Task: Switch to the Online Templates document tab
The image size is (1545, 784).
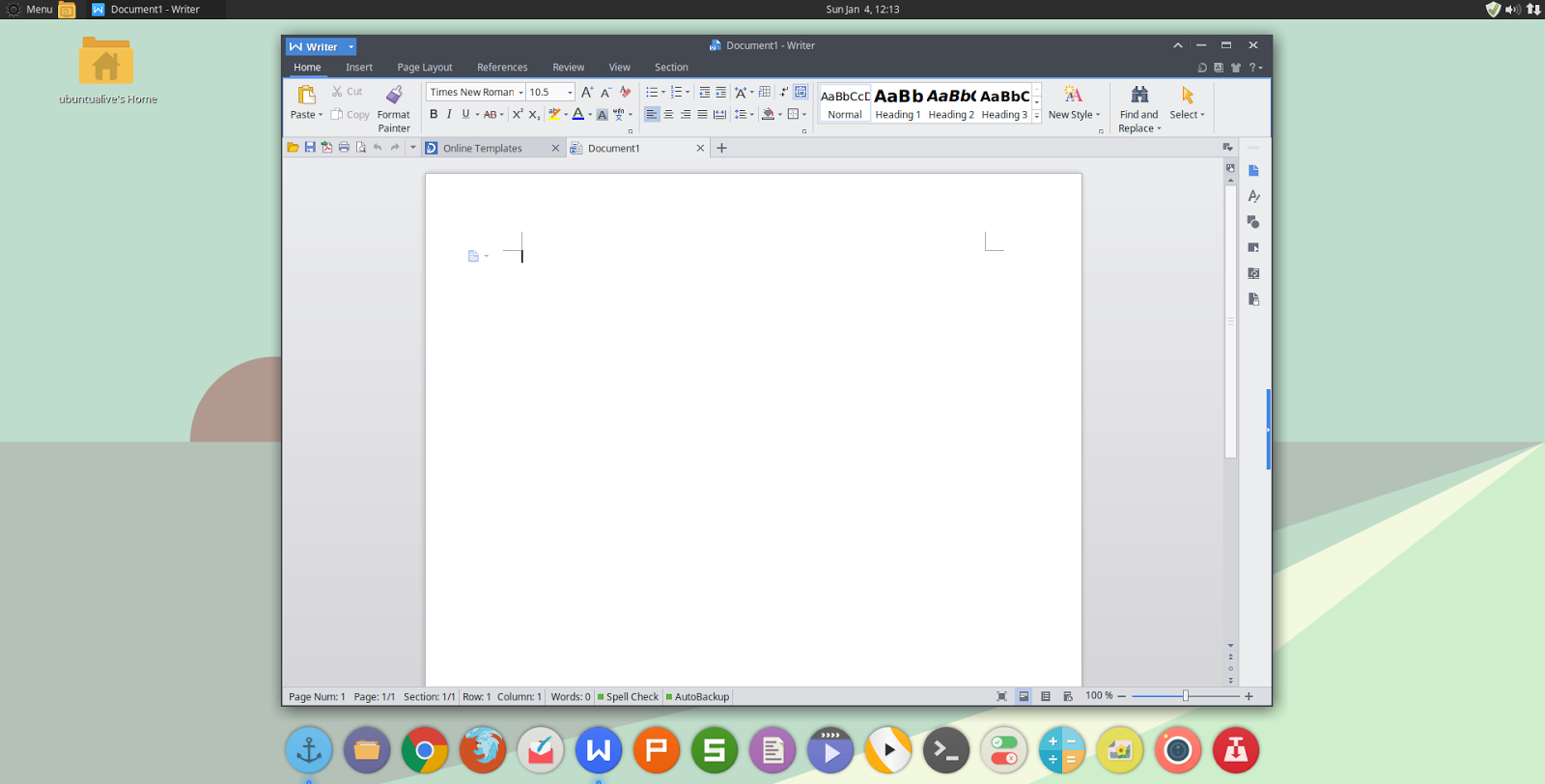Action: click(x=492, y=148)
